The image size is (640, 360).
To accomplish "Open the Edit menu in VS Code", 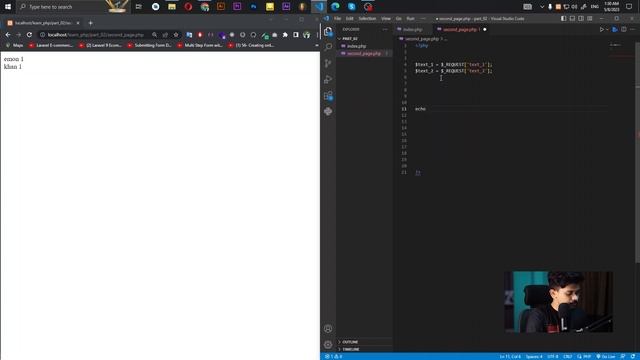I will pyautogui.click(x=349, y=18).
